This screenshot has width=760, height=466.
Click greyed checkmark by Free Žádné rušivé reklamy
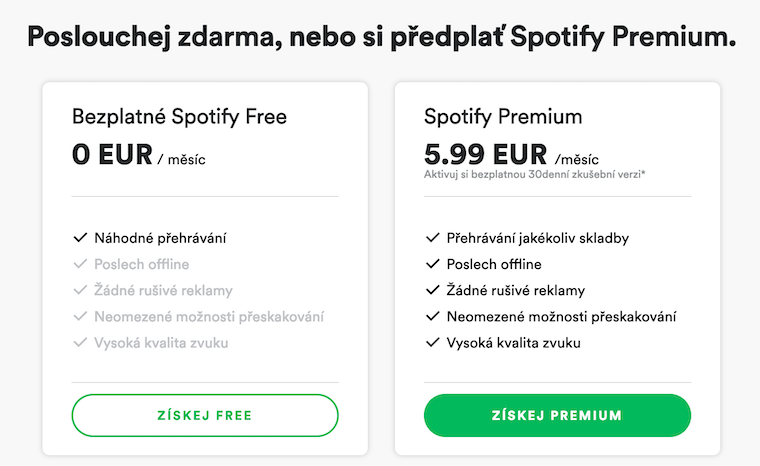coord(80,290)
